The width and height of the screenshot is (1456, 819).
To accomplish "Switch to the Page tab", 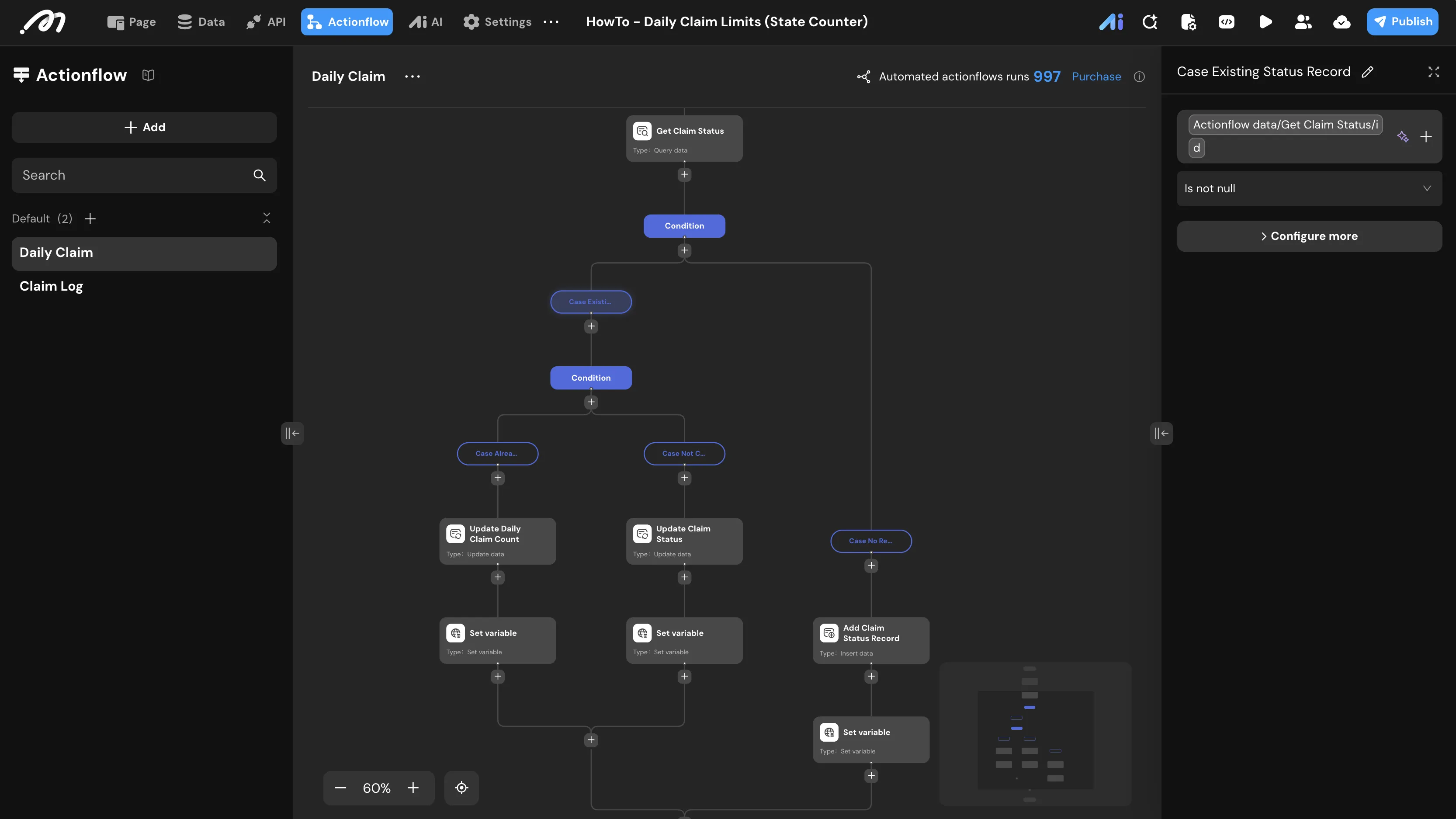I will click(x=131, y=22).
